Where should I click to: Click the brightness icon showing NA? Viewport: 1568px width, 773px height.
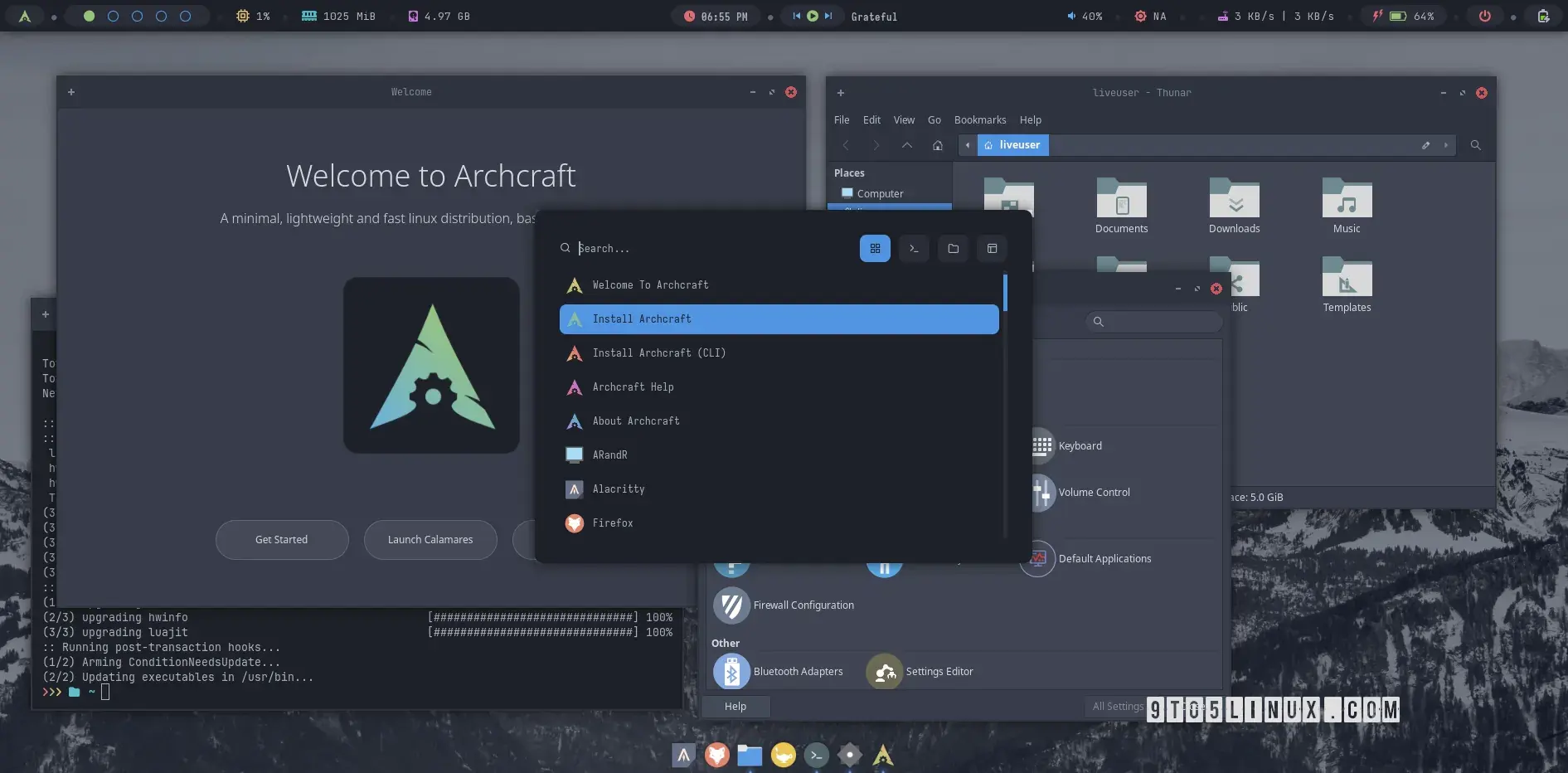coord(1140,16)
